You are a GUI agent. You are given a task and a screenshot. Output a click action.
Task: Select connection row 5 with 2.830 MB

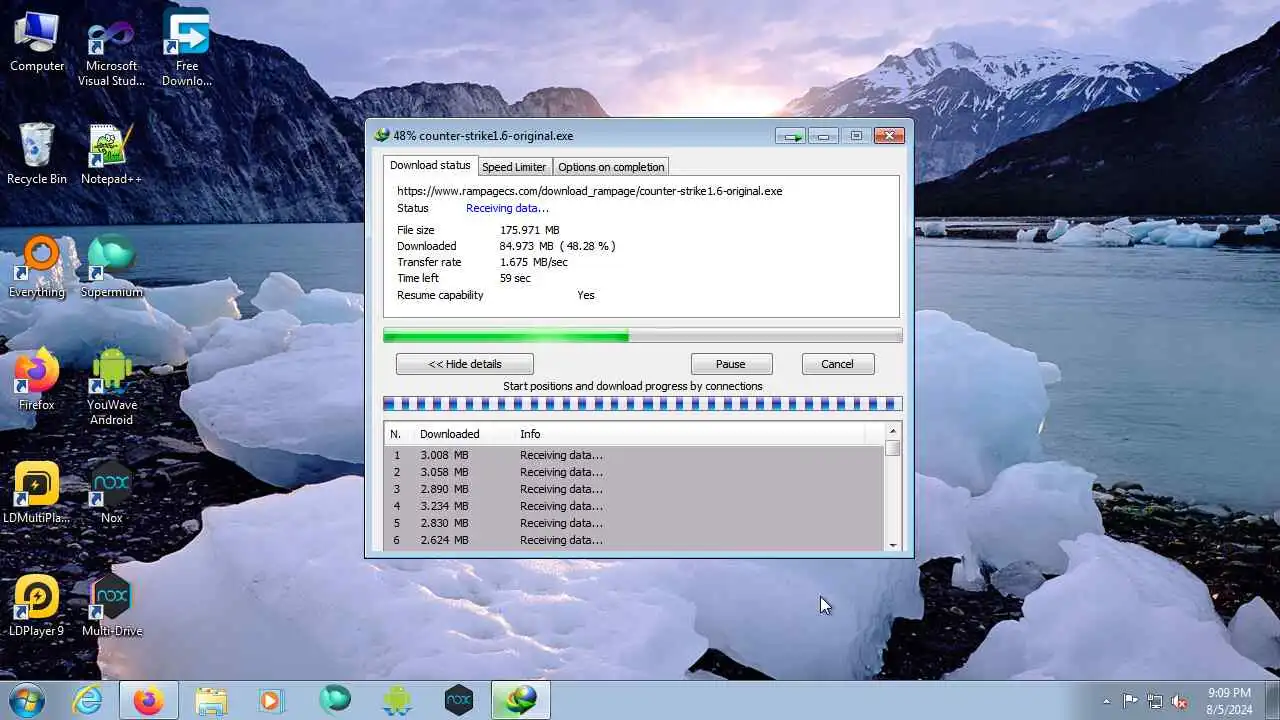[635, 523]
